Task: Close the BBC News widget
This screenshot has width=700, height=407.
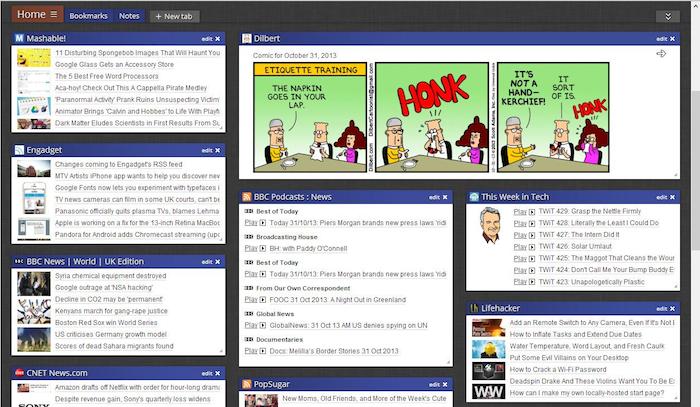Action: pos(217,262)
